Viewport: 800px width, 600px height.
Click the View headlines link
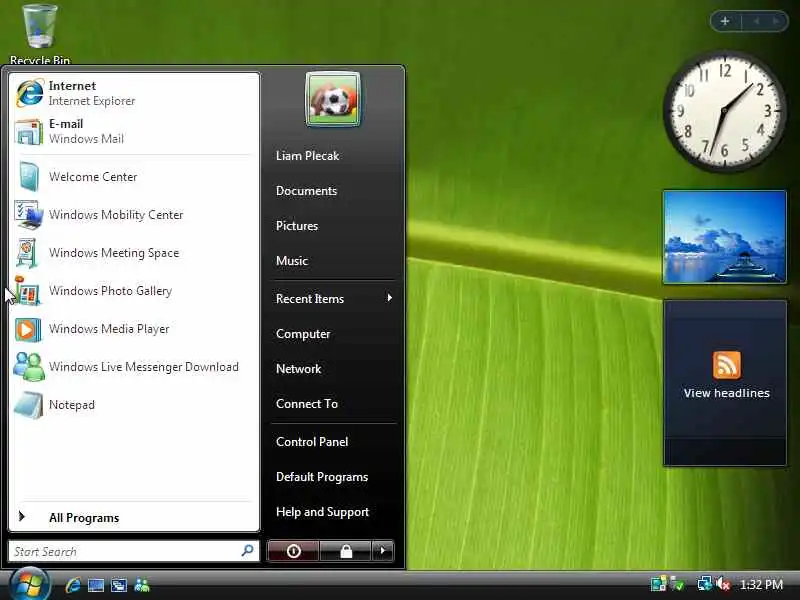[727, 393]
